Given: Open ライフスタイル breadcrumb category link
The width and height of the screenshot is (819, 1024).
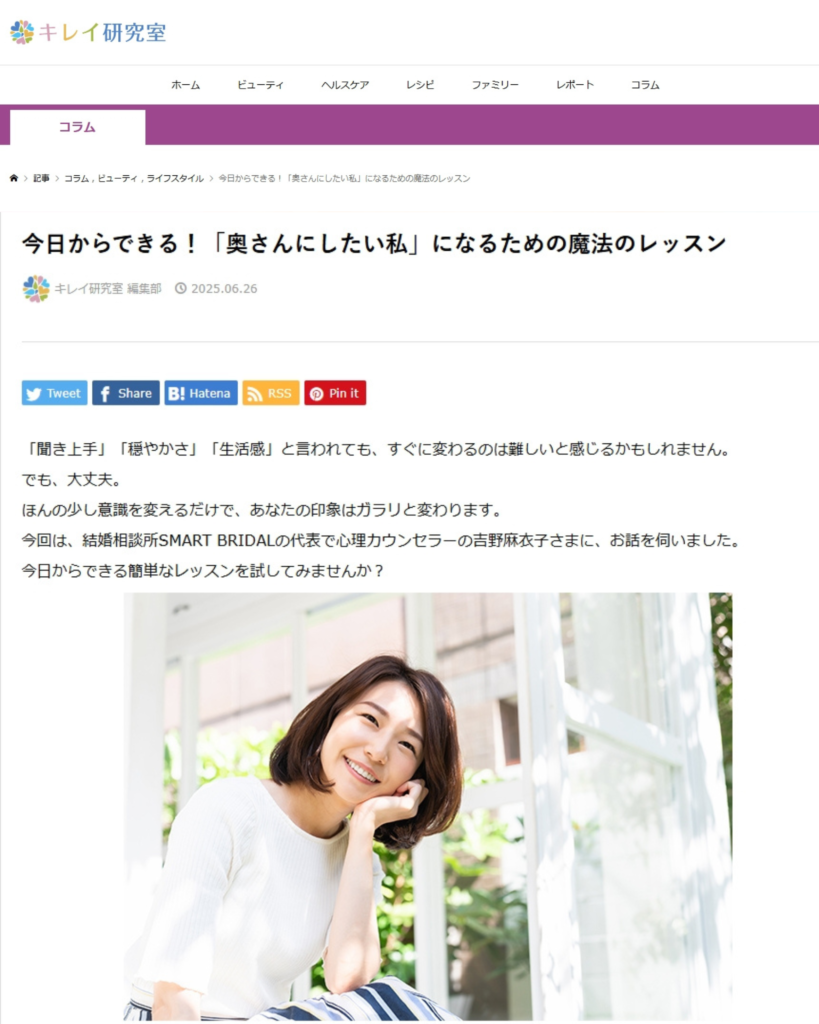Looking at the screenshot, I should (x=175, y=178).
